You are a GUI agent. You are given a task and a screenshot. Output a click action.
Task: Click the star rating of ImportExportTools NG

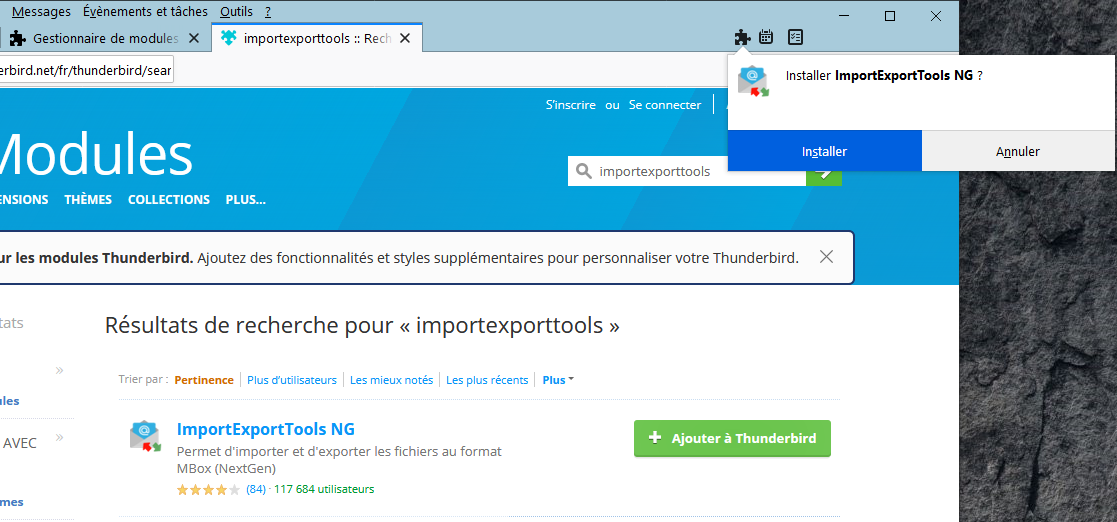[209, 489]
